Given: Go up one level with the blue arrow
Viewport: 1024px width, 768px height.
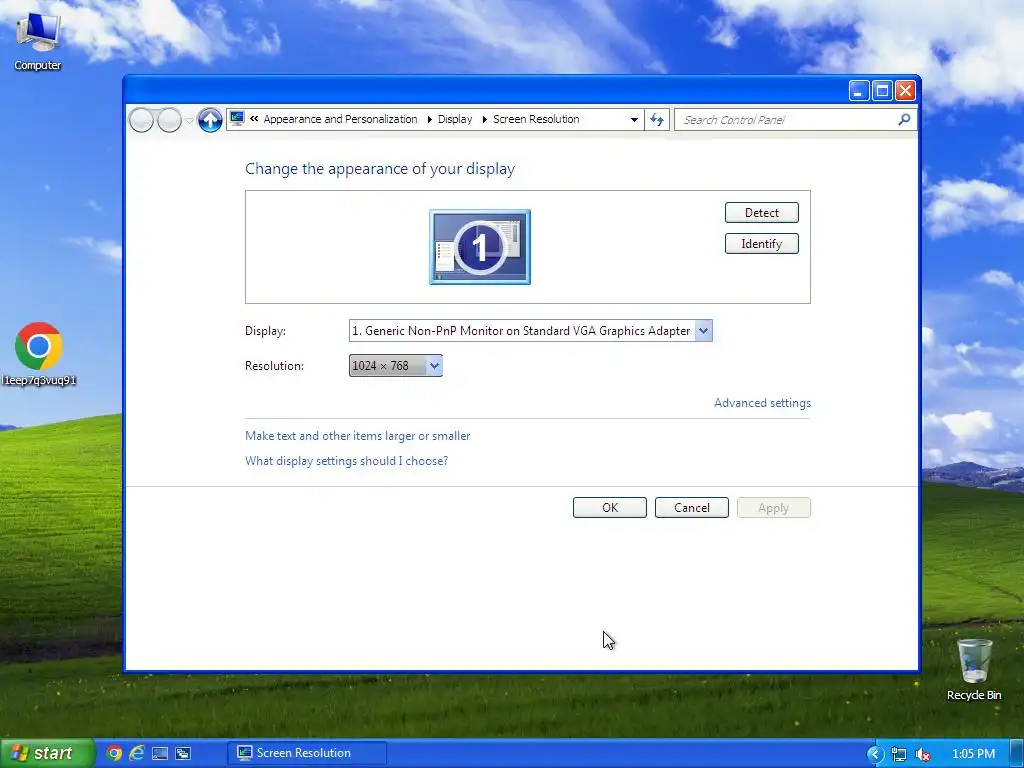Looking at the screenshot, I should [210, 120].
